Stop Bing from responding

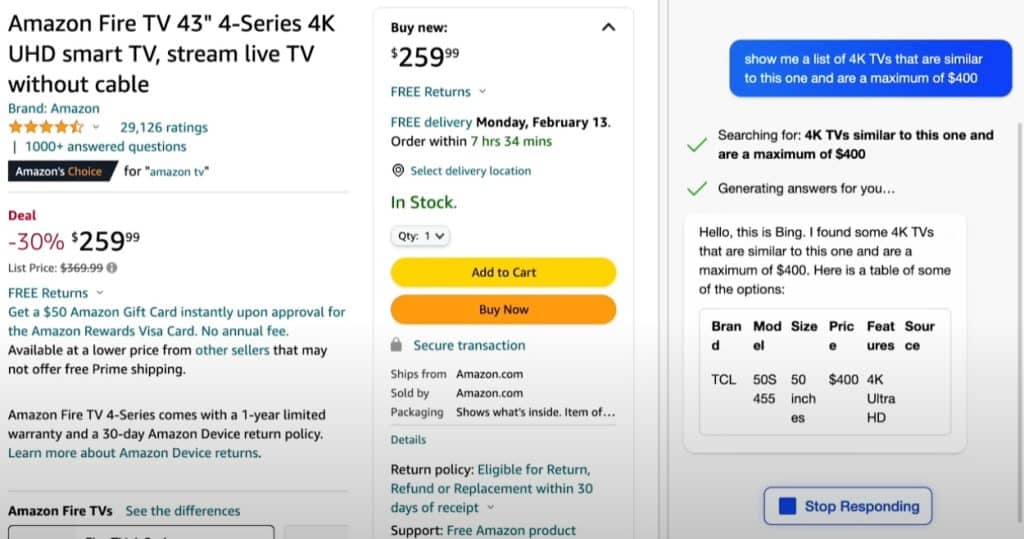tap(848, 506)
